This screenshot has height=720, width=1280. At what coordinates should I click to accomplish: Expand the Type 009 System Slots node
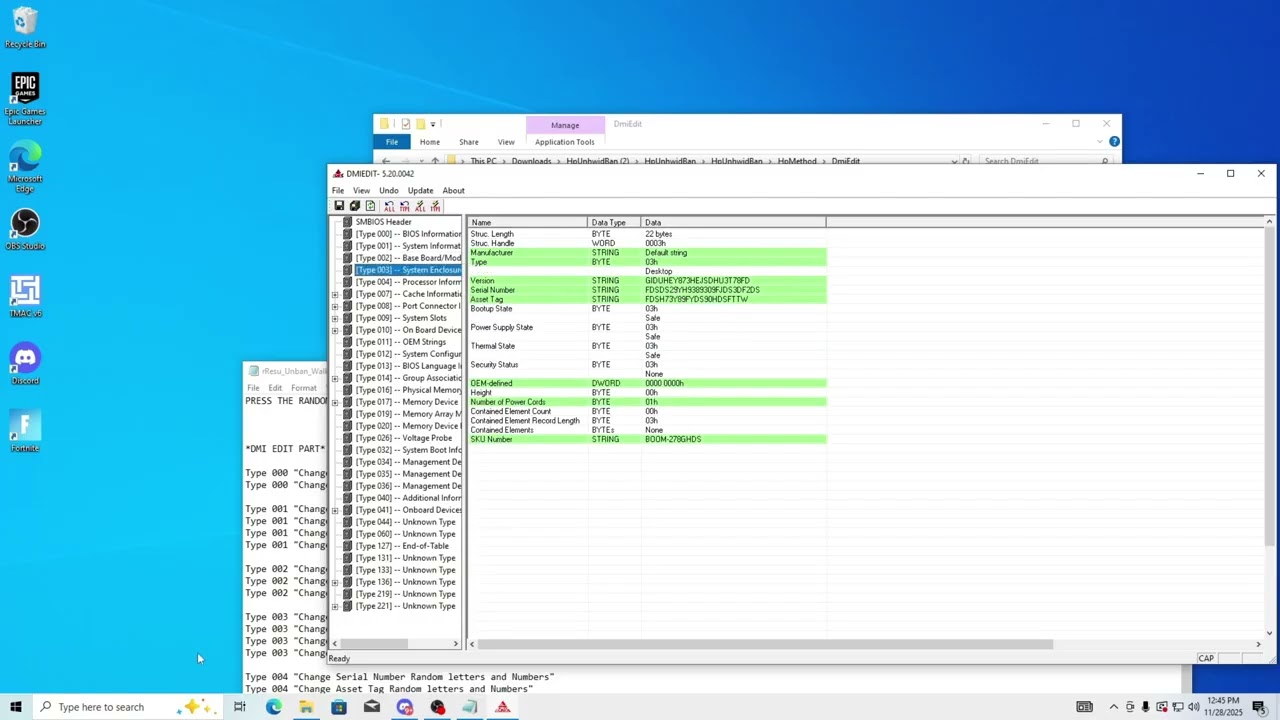335,318
